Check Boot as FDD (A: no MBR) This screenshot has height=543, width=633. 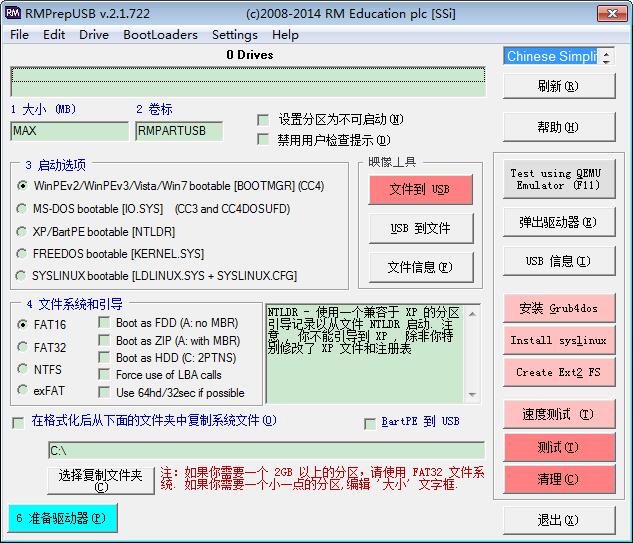click(104, 322)
